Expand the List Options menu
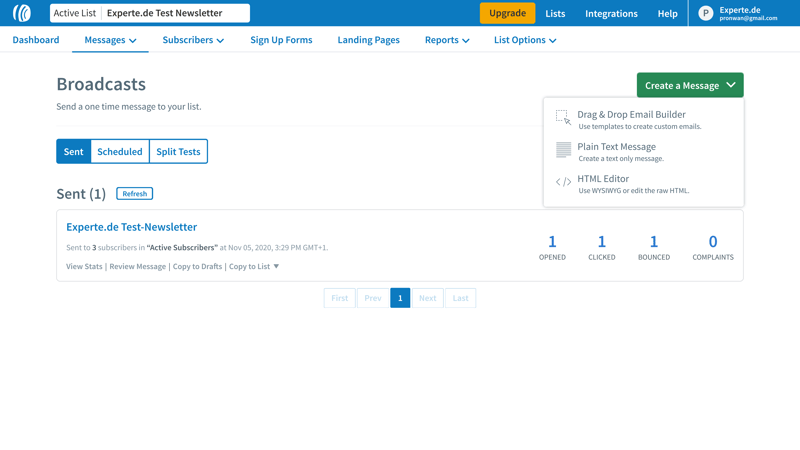Image resolution: width=800 pixels, height=450 pixels. (x=524, y=40)
